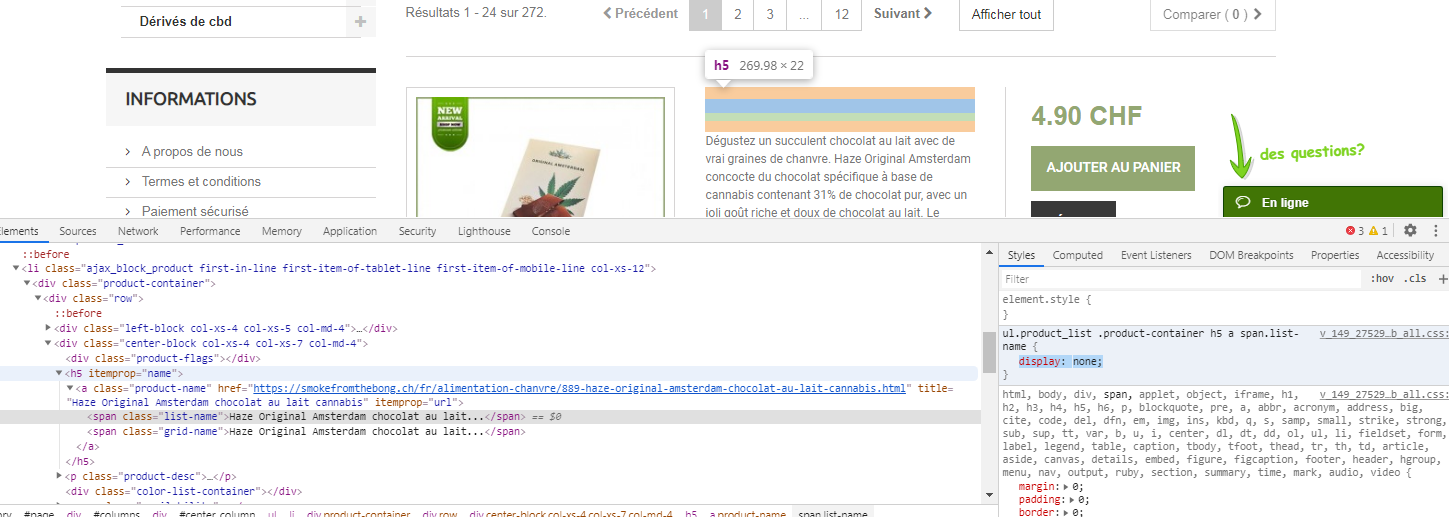Go to pagination page 12
The width and height of the screenshot is (1449, 517).
pyautogui.click(x=842, y=14)
